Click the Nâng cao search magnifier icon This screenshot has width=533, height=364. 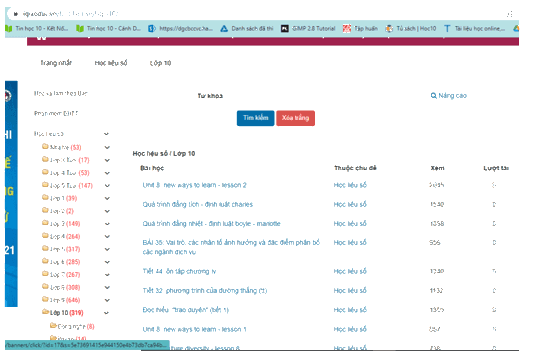(x=433, y=96)
